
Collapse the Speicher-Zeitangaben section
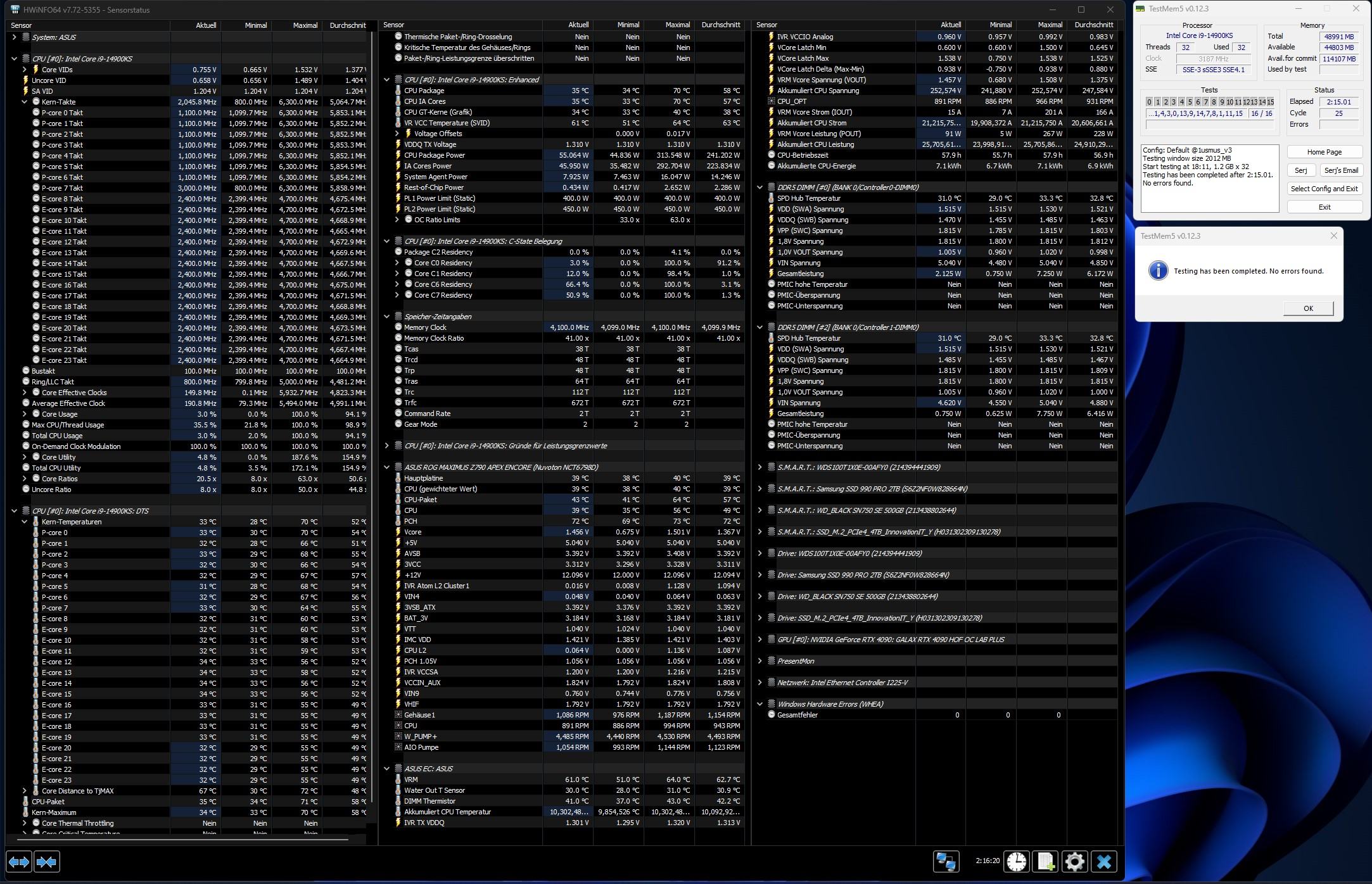click(386, 317)
